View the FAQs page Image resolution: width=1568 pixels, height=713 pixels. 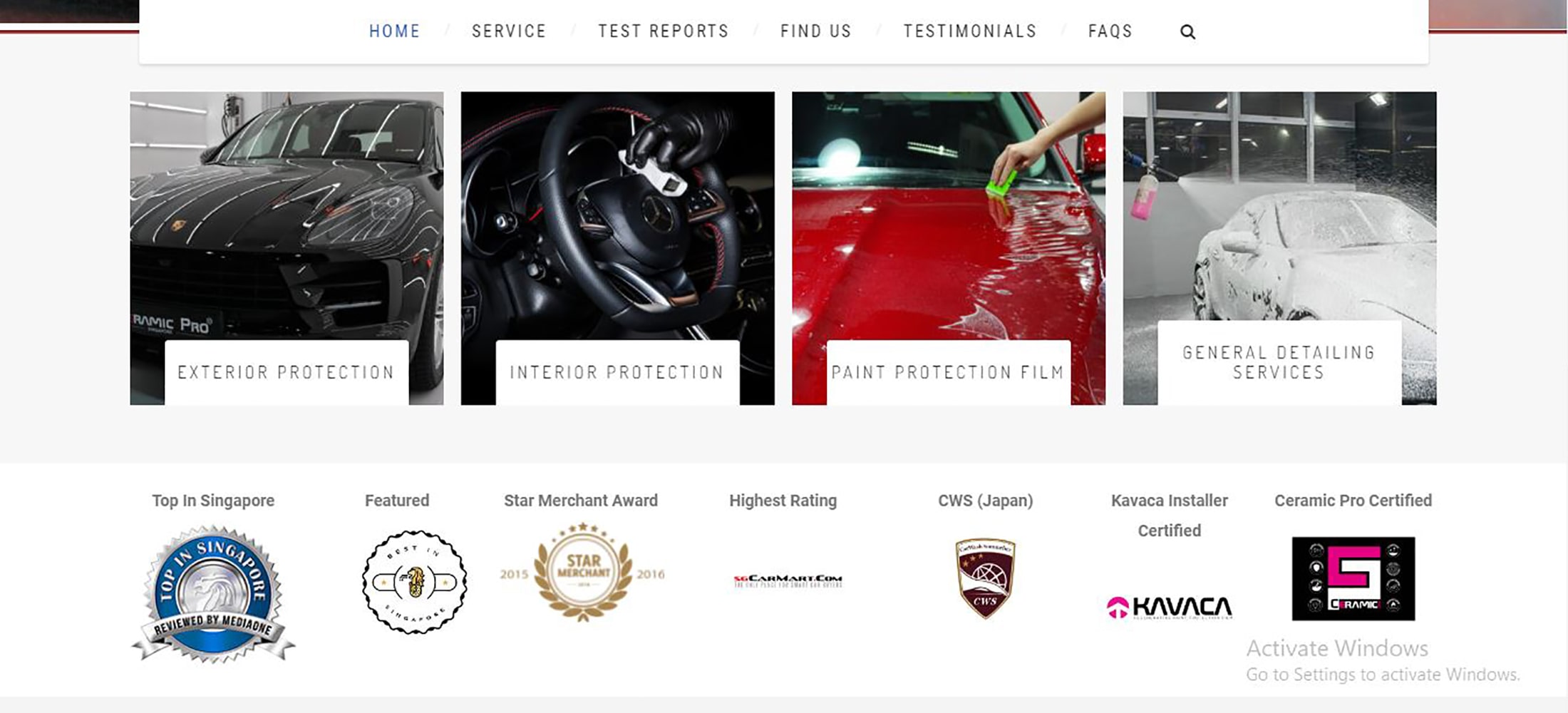tap(1110, 31)
